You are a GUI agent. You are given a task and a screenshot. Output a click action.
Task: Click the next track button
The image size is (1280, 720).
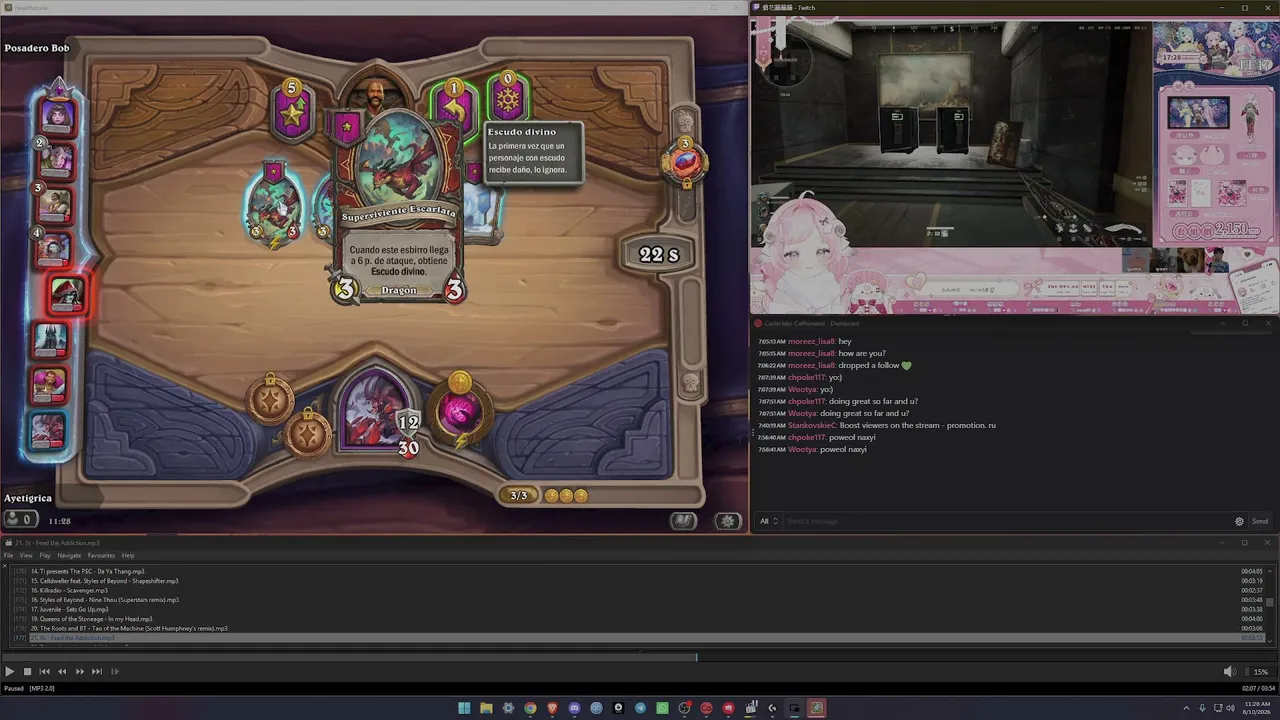[x=97, y=672]
